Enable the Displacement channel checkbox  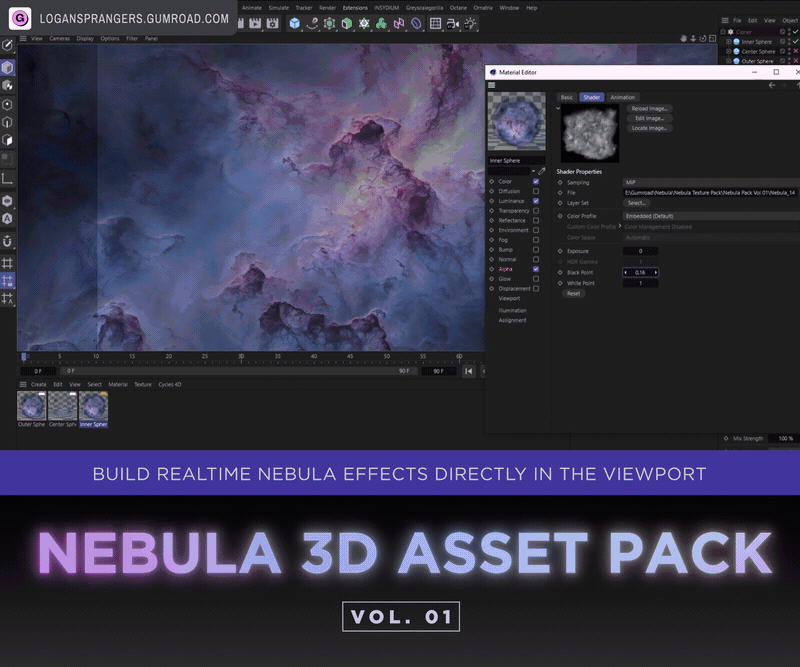536,288
